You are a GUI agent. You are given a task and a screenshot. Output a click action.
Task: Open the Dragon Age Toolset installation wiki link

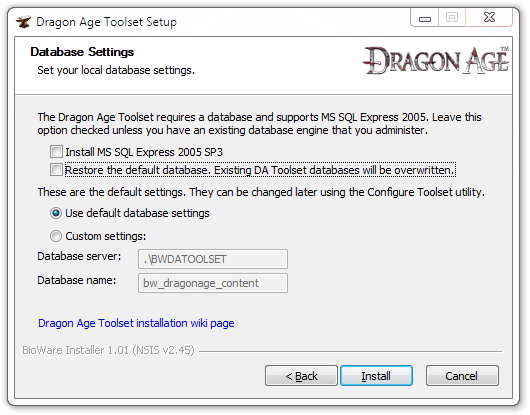(x=136, y=323)
